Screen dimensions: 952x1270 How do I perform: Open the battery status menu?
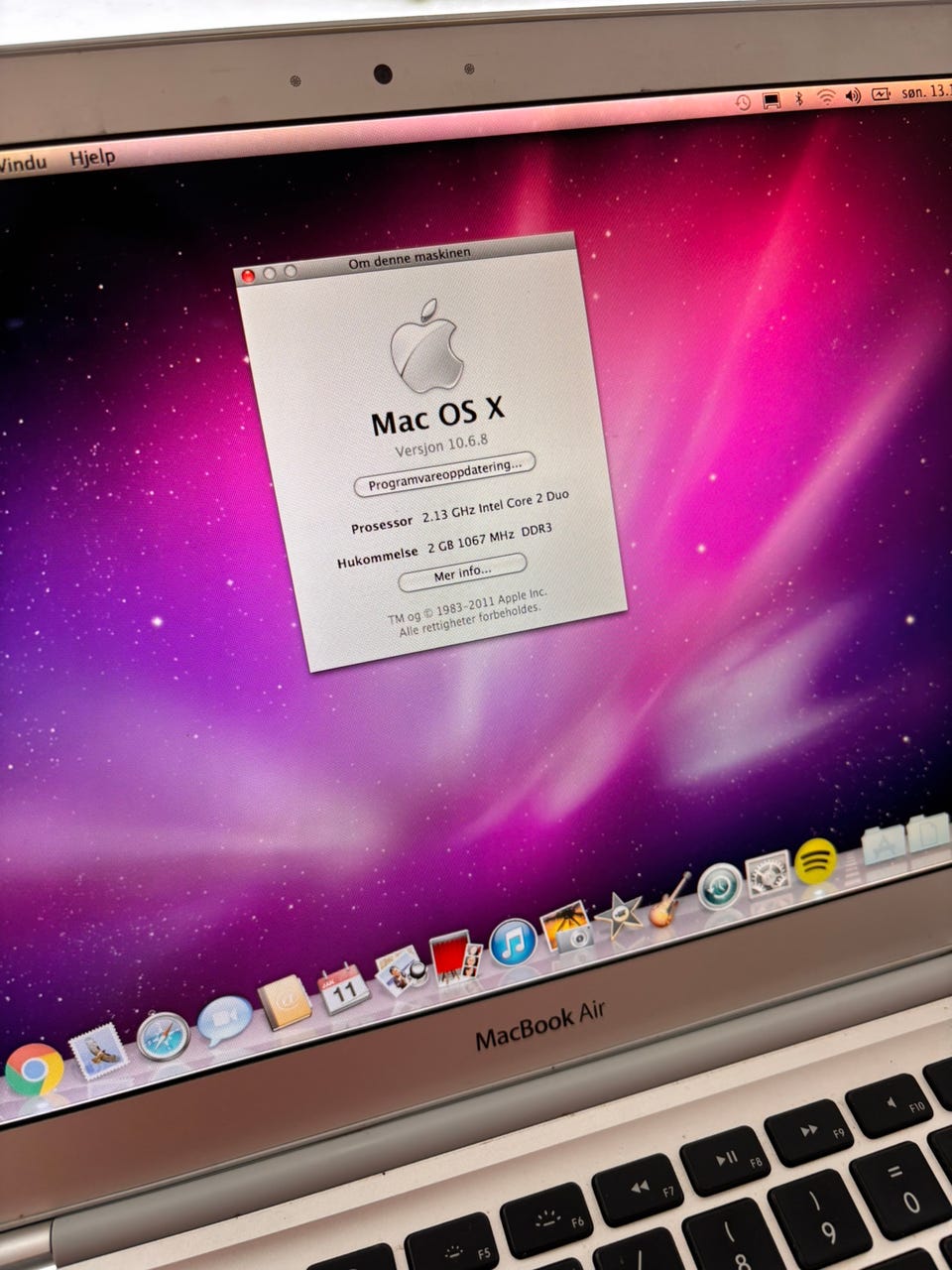point(881,94)
